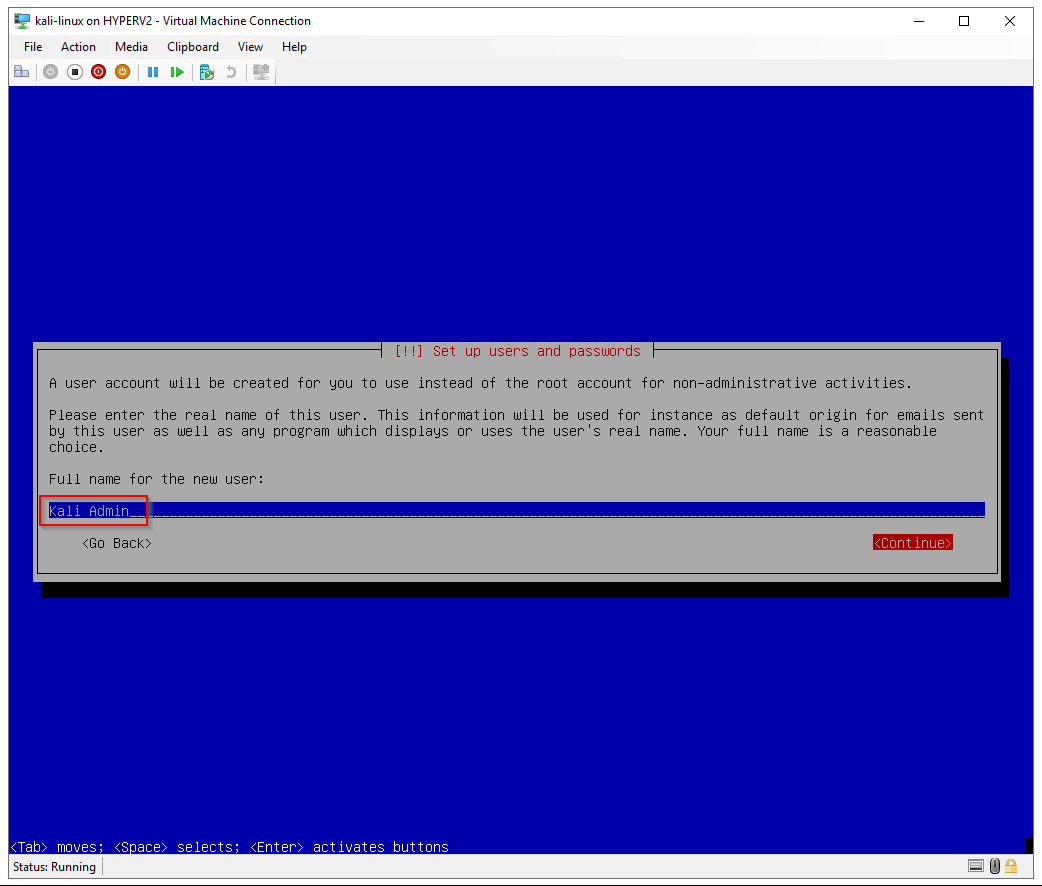This screenshot has width=1042, height=886.
Task: Turn off the VM with the stop icon
Action: pos(75,72)
